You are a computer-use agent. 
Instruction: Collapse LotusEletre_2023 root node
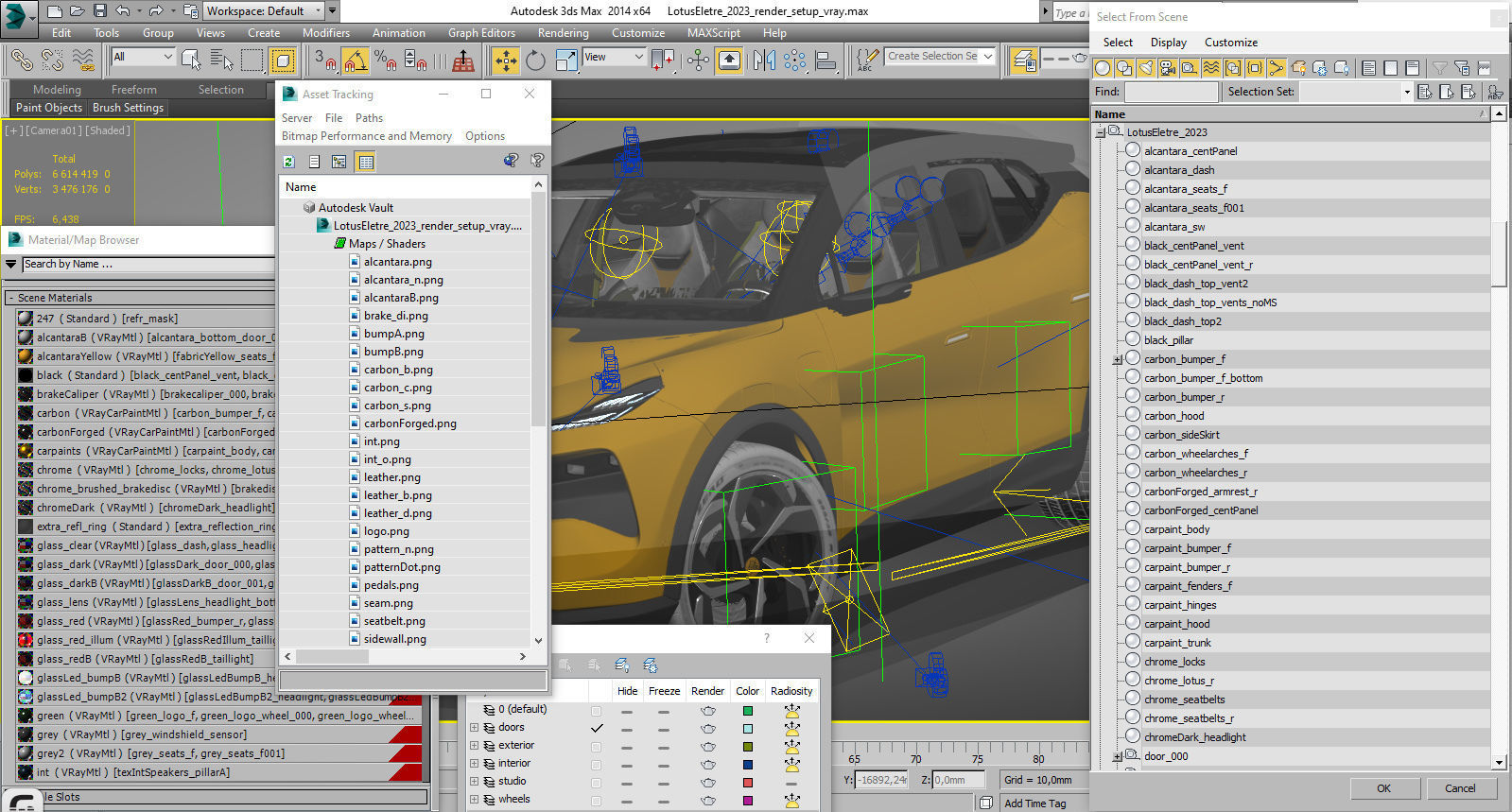click(1101, 132)
